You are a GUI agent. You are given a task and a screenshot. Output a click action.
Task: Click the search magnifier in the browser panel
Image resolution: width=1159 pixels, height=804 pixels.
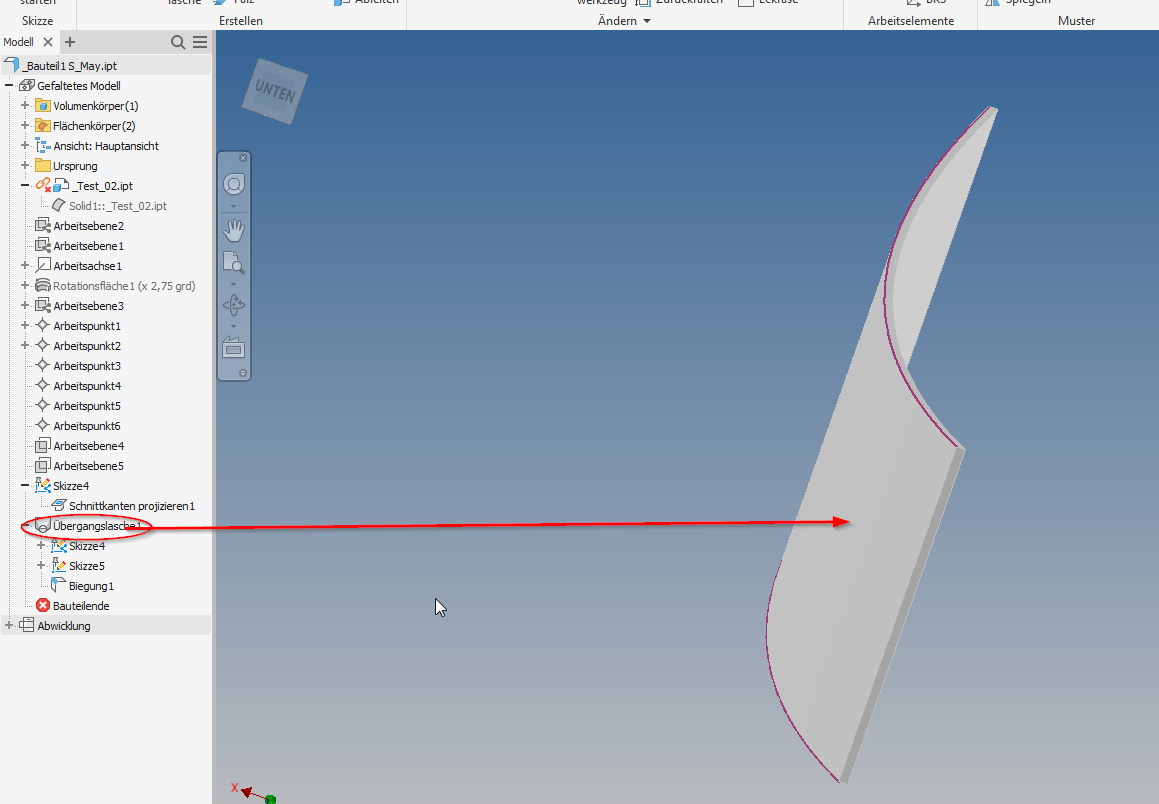click(178, 42)
